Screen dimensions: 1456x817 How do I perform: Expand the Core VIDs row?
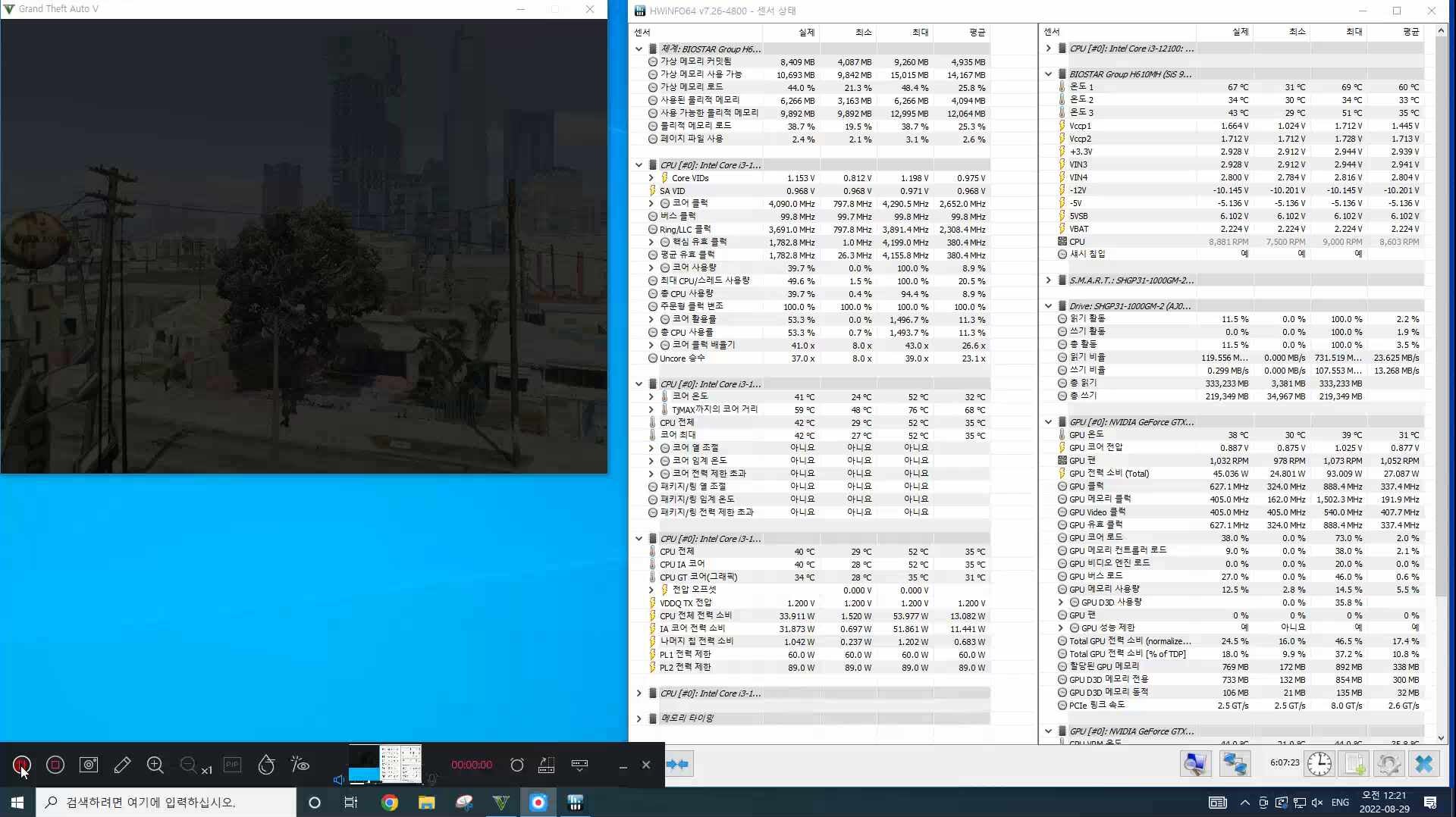click(x=651, y=178)
